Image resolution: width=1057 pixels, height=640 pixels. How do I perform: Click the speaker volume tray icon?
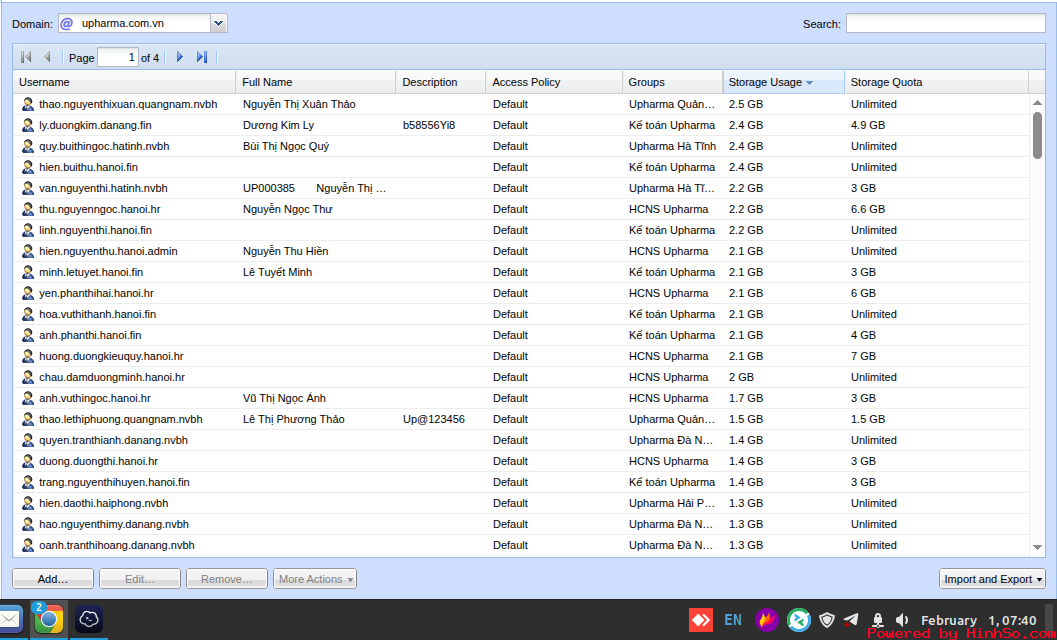[x=902, y=620]
